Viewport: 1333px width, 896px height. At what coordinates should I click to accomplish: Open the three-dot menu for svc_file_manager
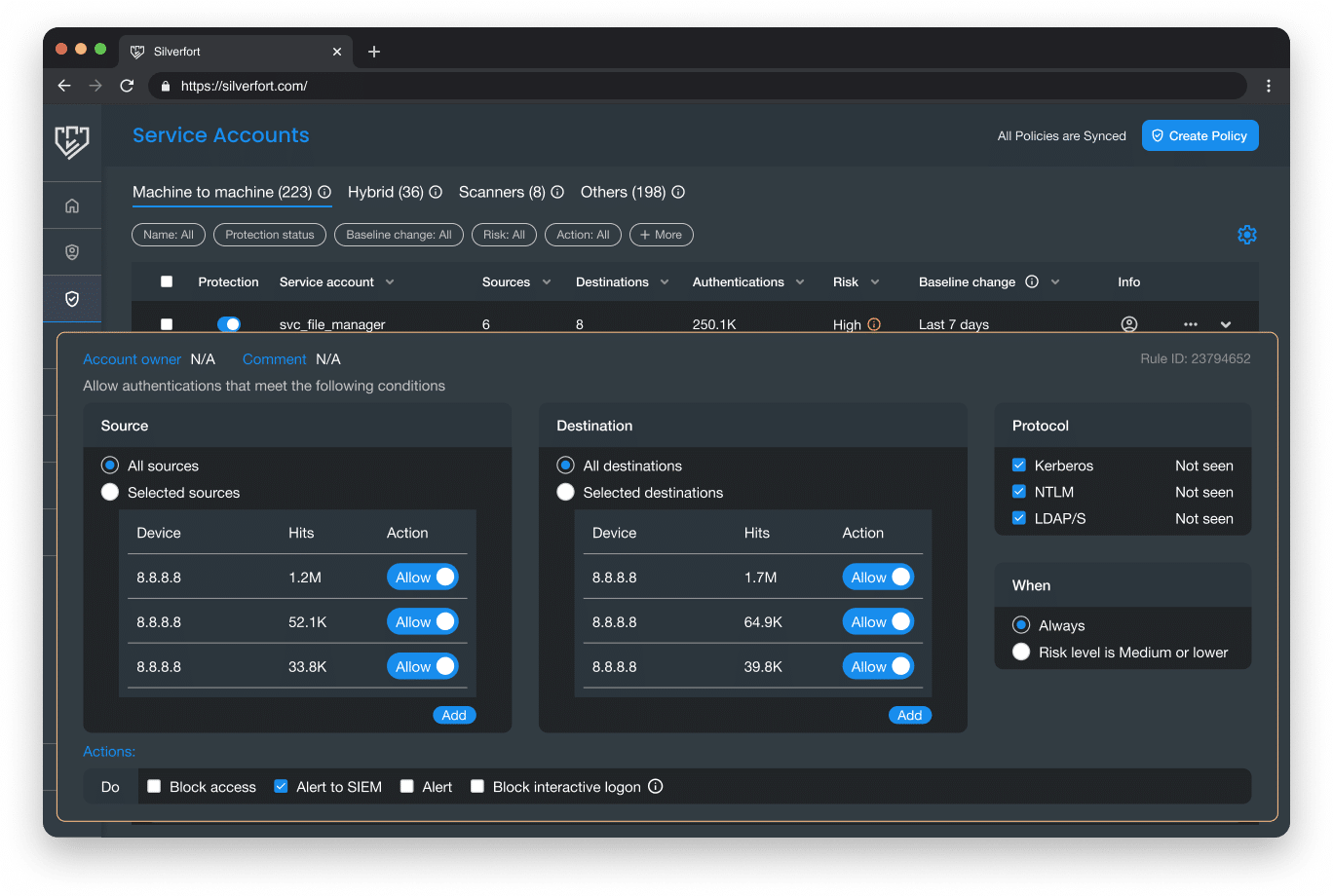[1191, 324]
